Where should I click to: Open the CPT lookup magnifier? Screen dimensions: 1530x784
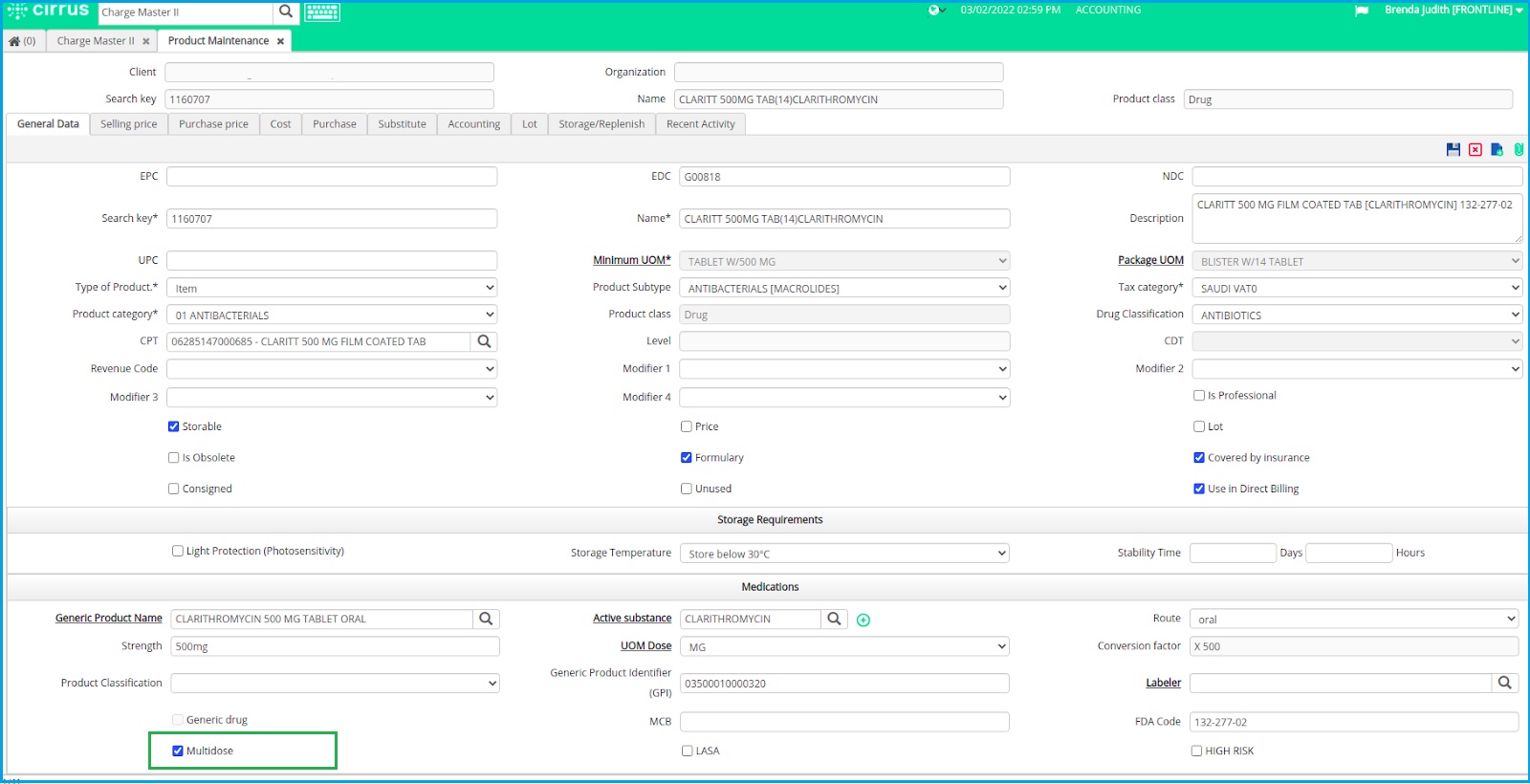(x=484, y=341)
